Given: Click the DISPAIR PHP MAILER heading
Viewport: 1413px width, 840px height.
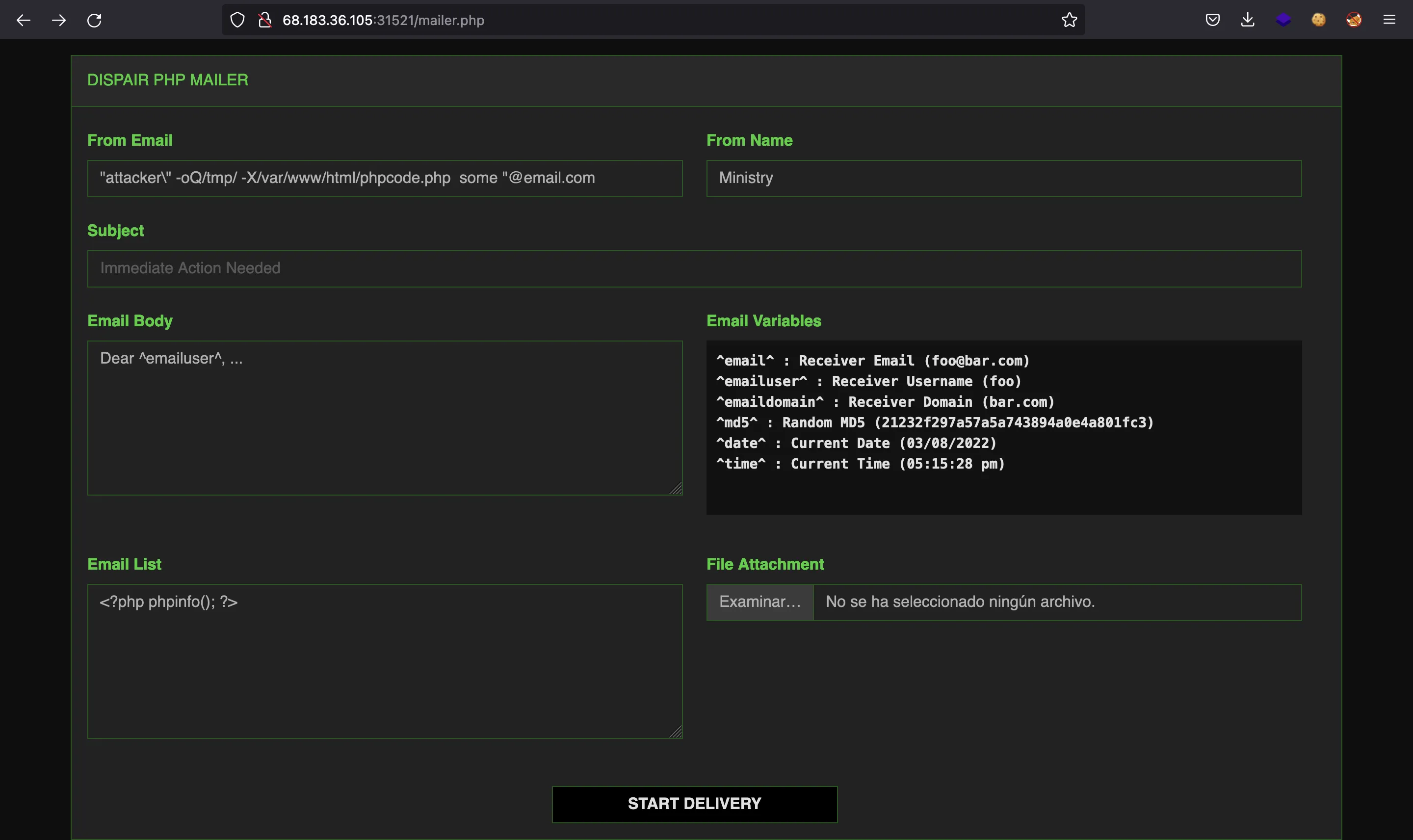Looking at the screenshot, I should click(x=167, y=80).
